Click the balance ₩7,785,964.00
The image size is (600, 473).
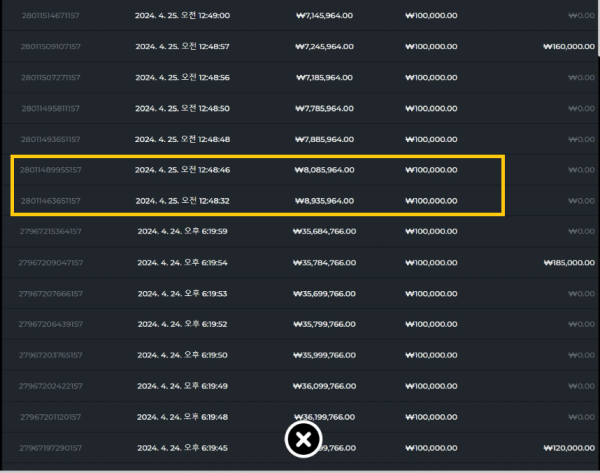(x=324, y=109)
